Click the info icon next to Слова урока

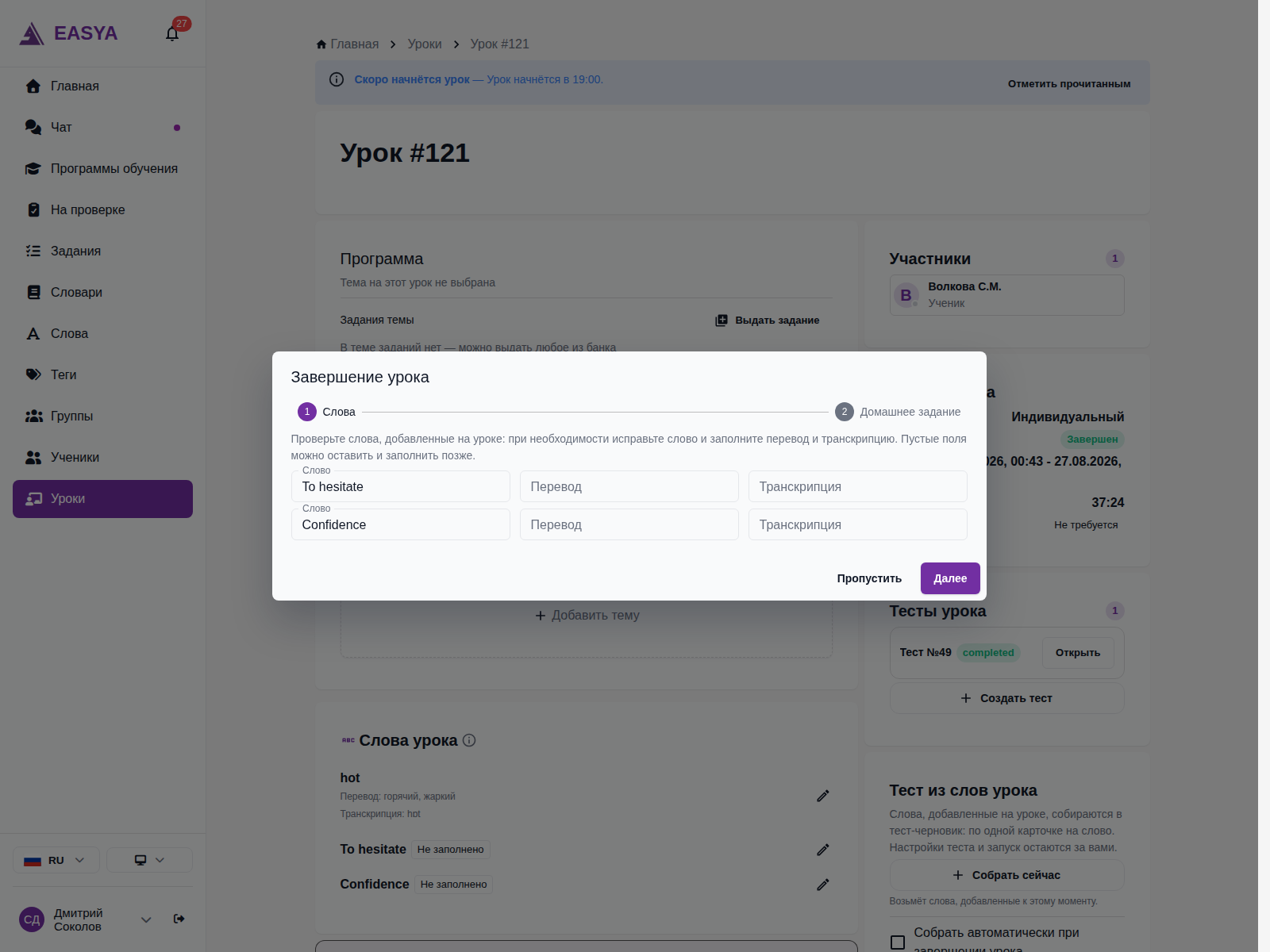[x=469, y=740]
